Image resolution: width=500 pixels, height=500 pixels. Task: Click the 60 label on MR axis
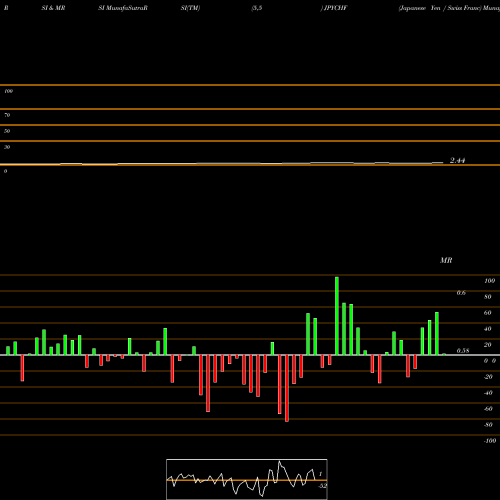point(488,313)
